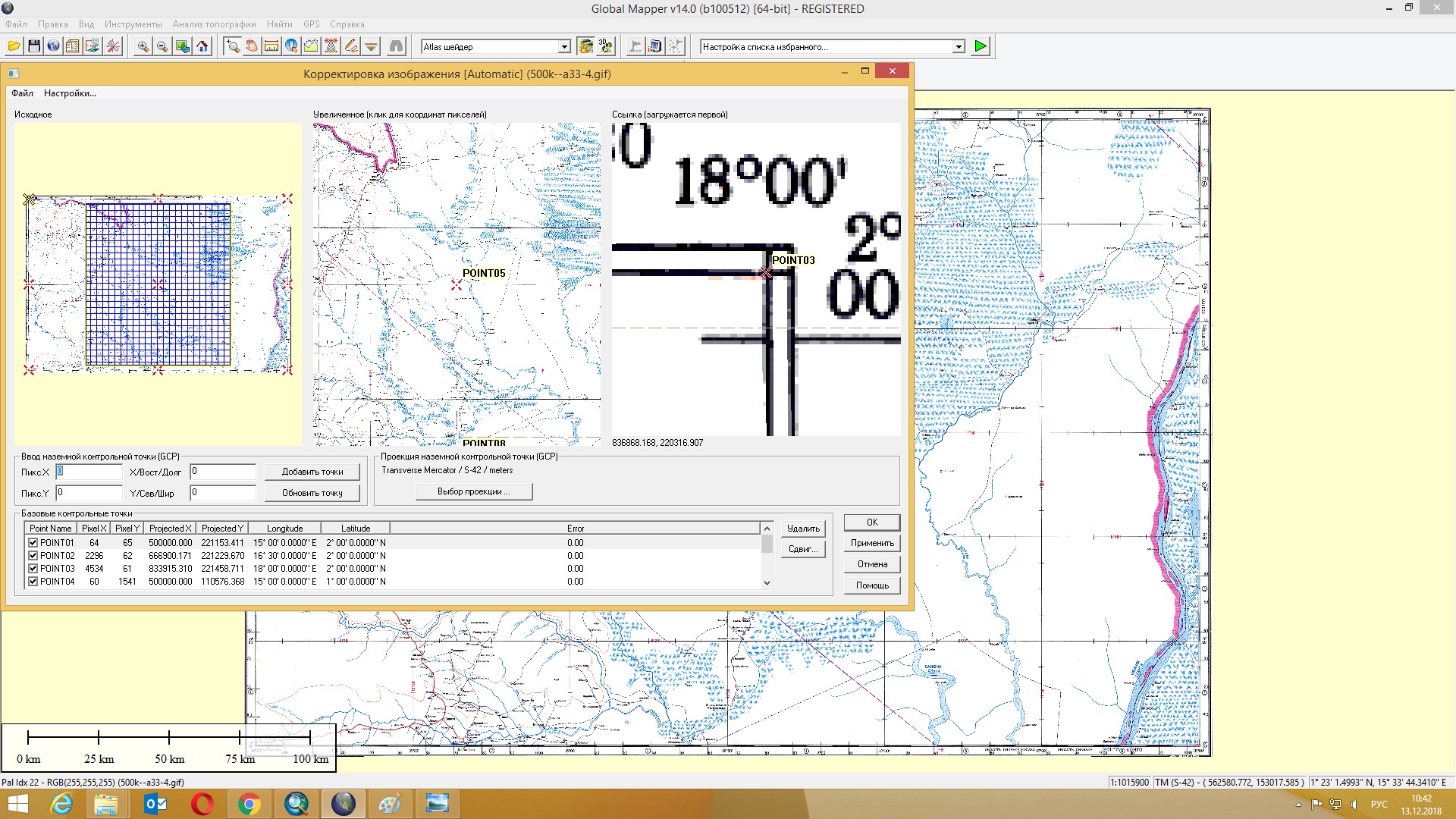Click the Добавить точки button
The width and height of the screenshot is (1456, 819).
[x=312, y=472]
